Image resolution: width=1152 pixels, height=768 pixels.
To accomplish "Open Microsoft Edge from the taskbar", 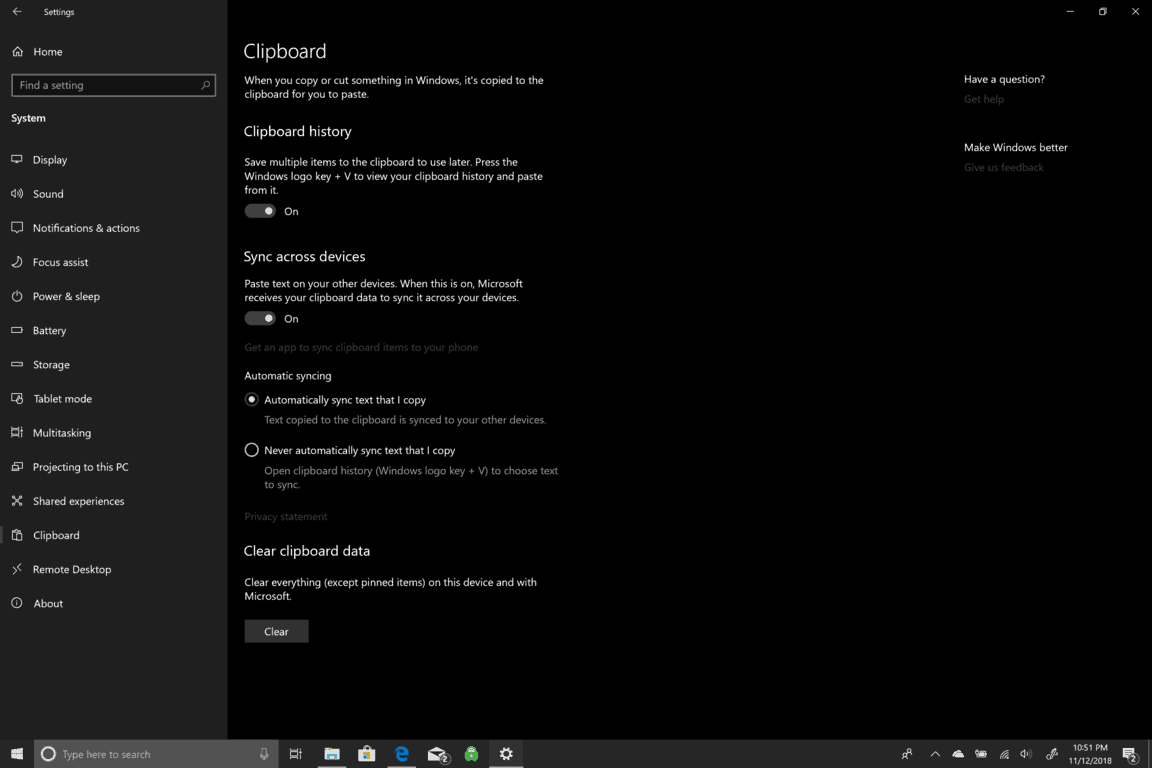I will 402,754.
